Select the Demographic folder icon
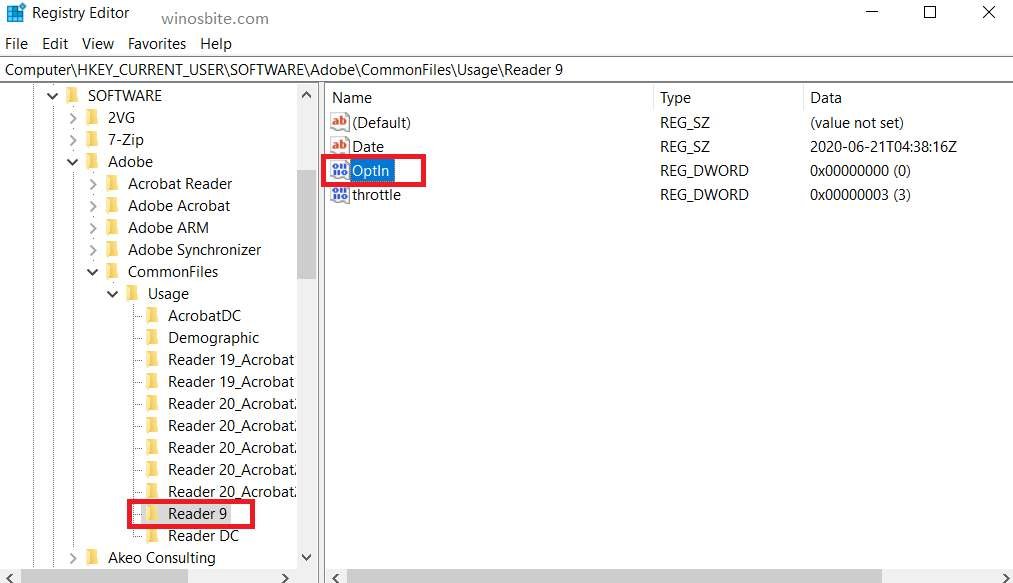This screenshot has height=583, width=1013. pos(152,337)
